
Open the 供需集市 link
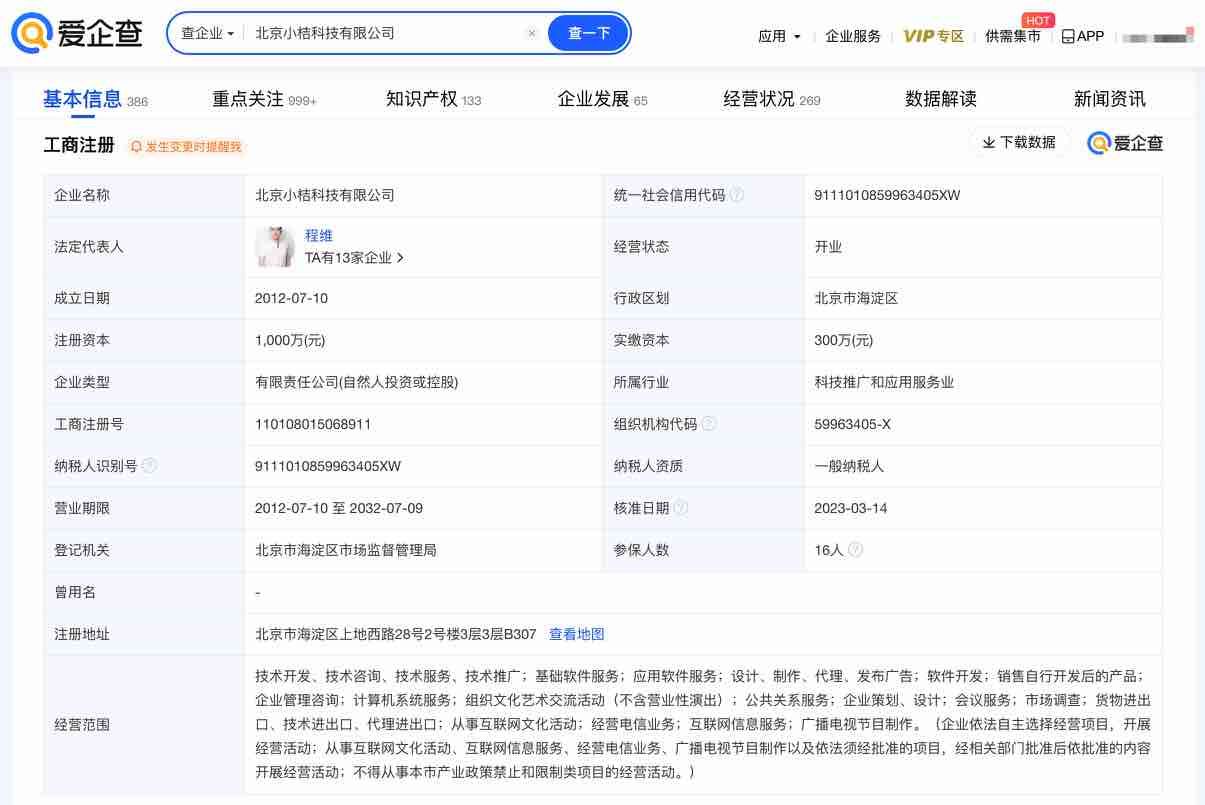coord(1012,36)
